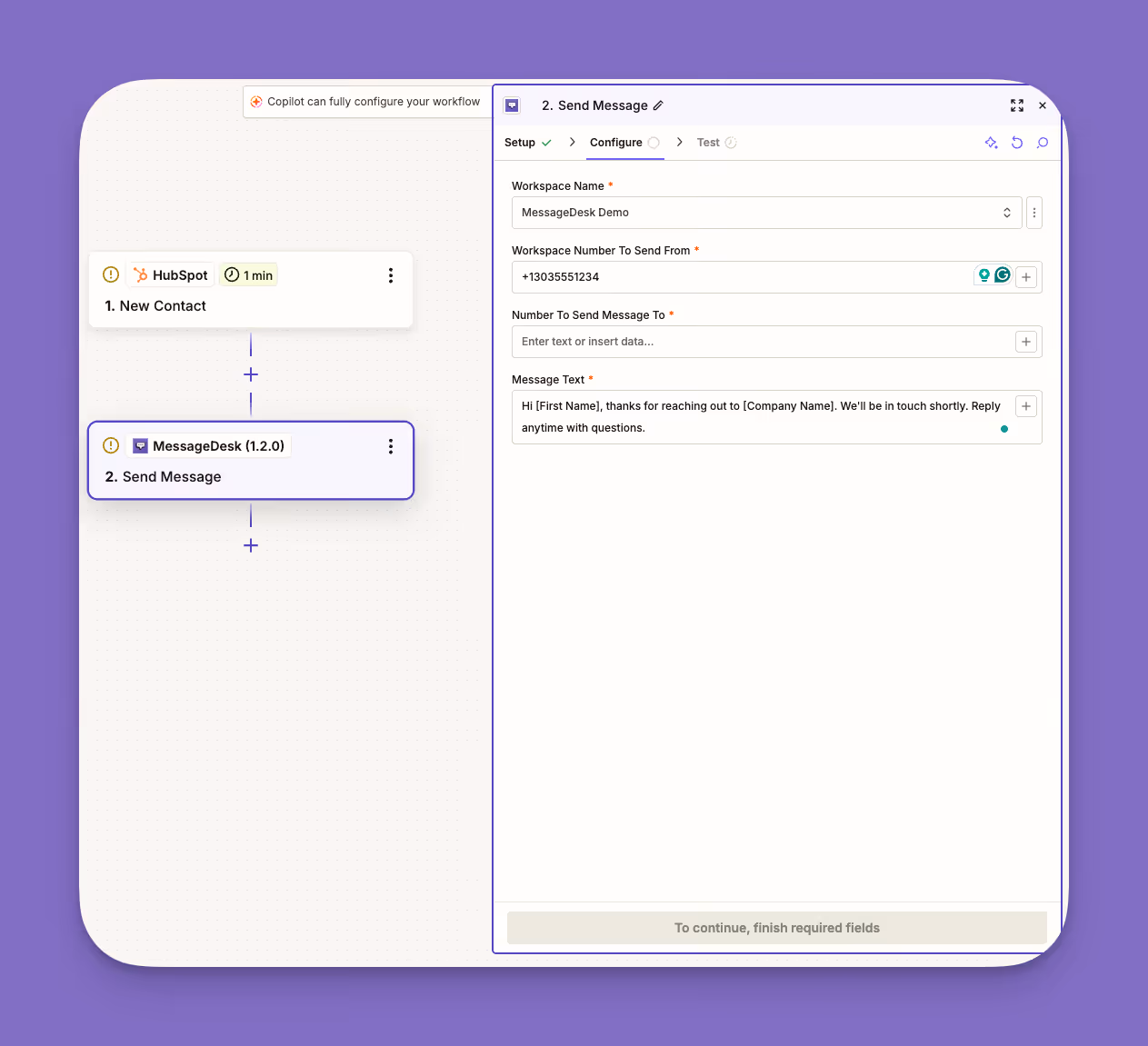The height and width of the screenshot is (1046, 1148).
Task: Click the chevron between Setup and Configure
Action: pos(572,142)
